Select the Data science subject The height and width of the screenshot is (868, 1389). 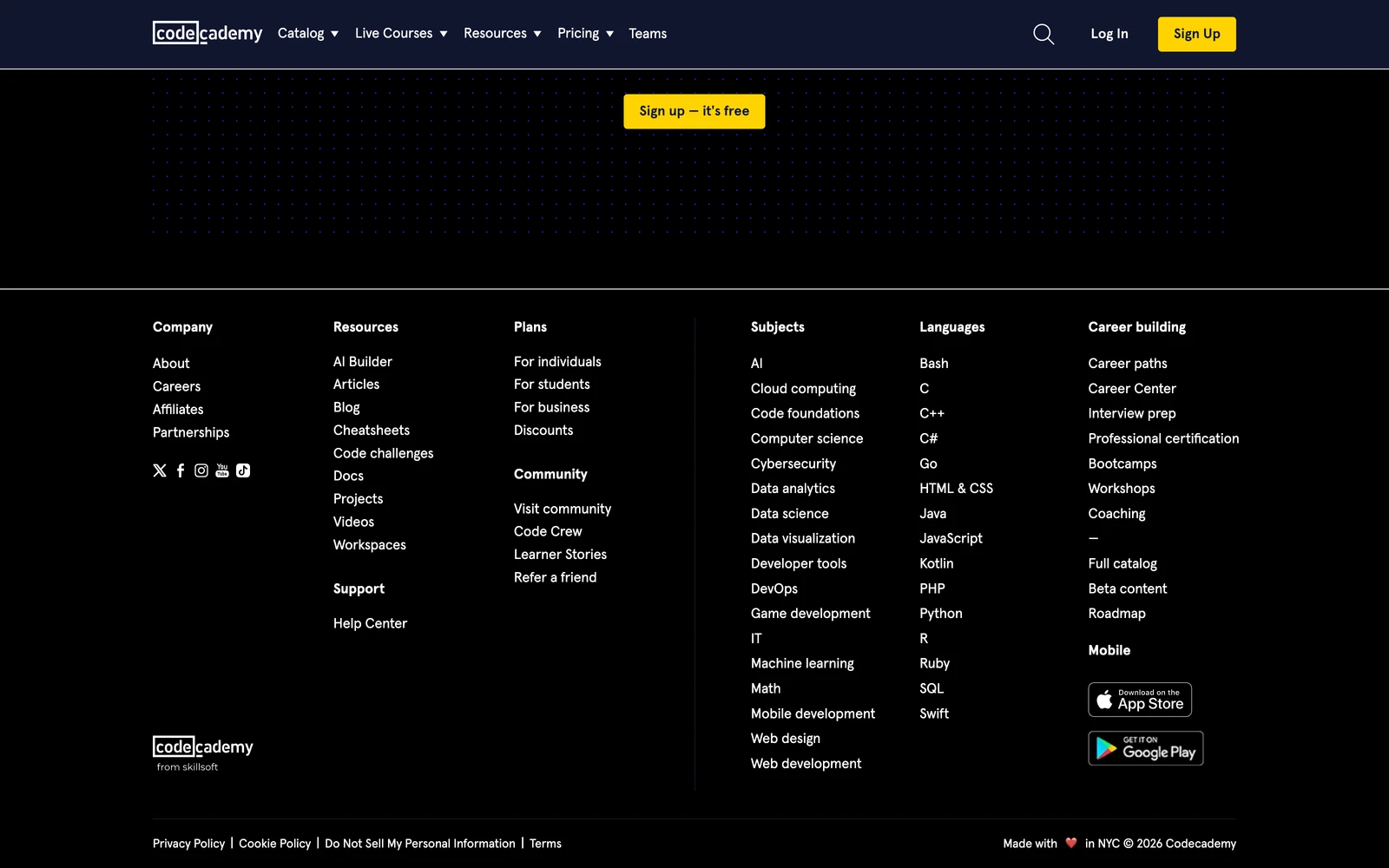789,514
